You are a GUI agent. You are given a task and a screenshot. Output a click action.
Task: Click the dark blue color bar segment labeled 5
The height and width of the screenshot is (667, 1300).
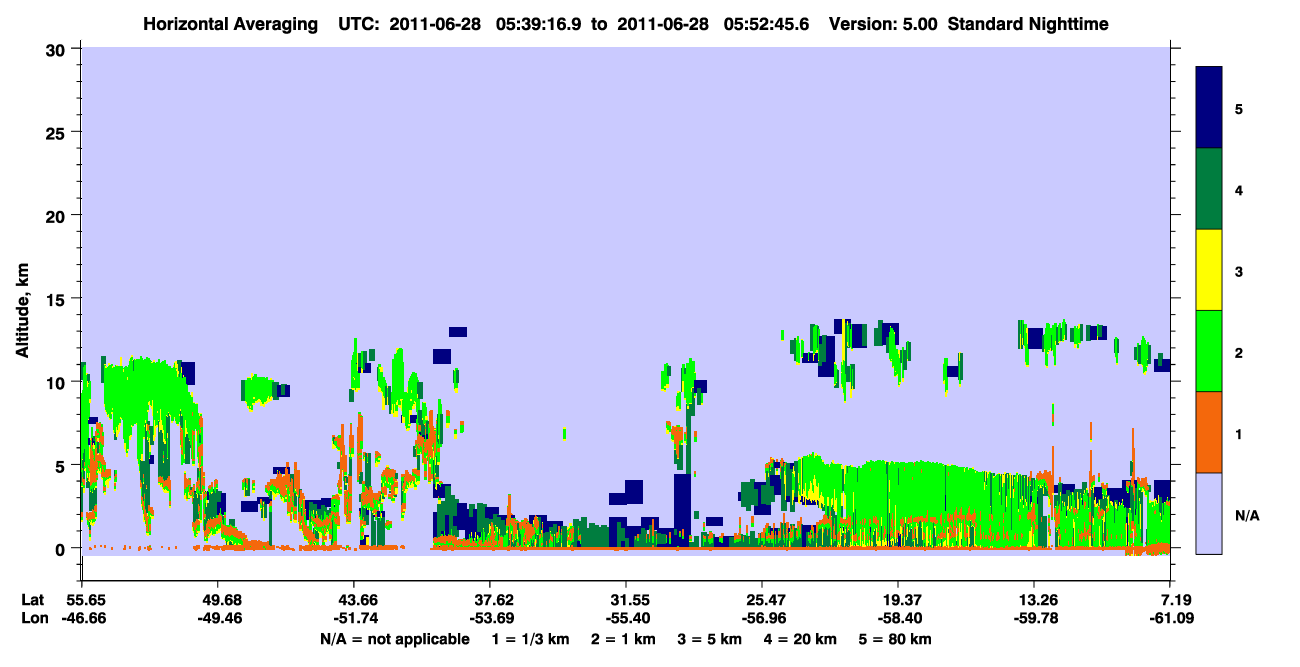point(1209,108)
